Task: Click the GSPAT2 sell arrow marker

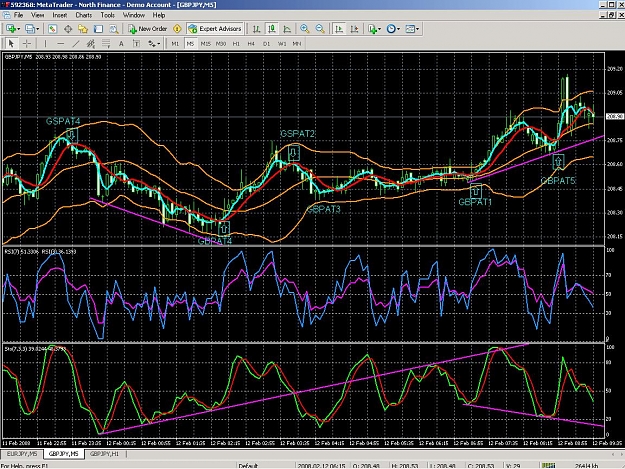Action: point(294,153)
